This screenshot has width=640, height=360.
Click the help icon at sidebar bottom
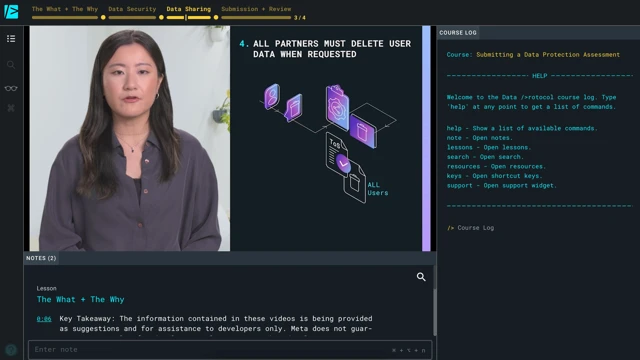(11, 349)
